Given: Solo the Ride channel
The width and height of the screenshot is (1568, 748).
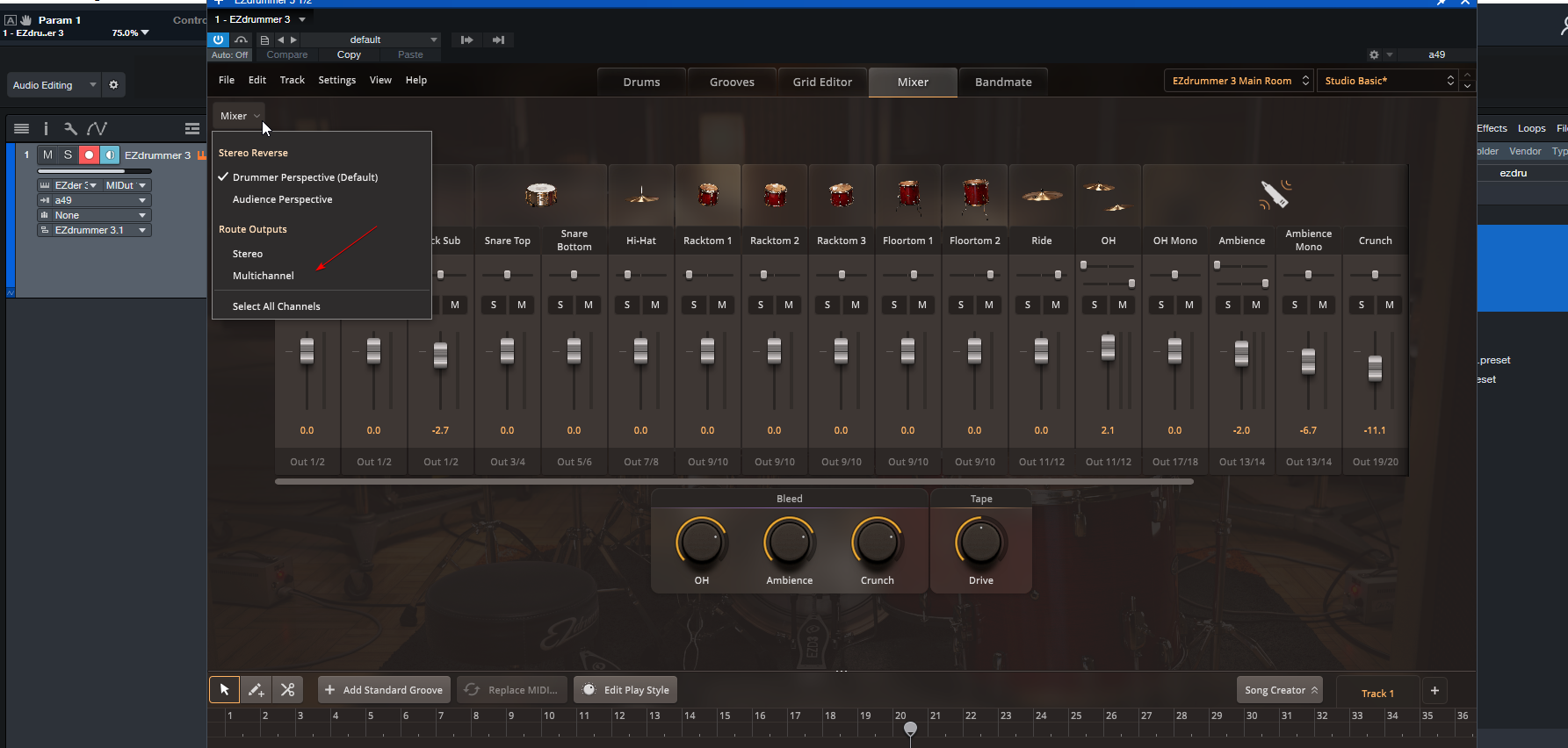Looking at the screenshot, I should (1028, 305).
